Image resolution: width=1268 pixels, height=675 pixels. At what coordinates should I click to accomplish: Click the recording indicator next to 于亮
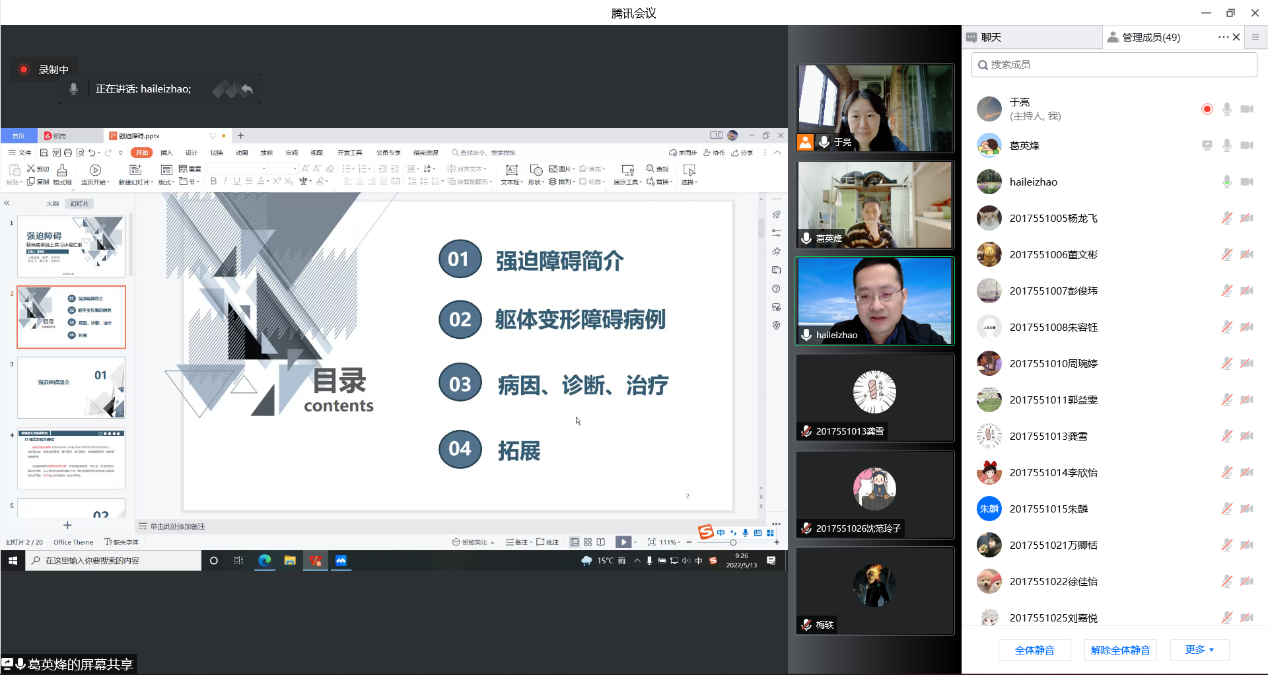1206,109
